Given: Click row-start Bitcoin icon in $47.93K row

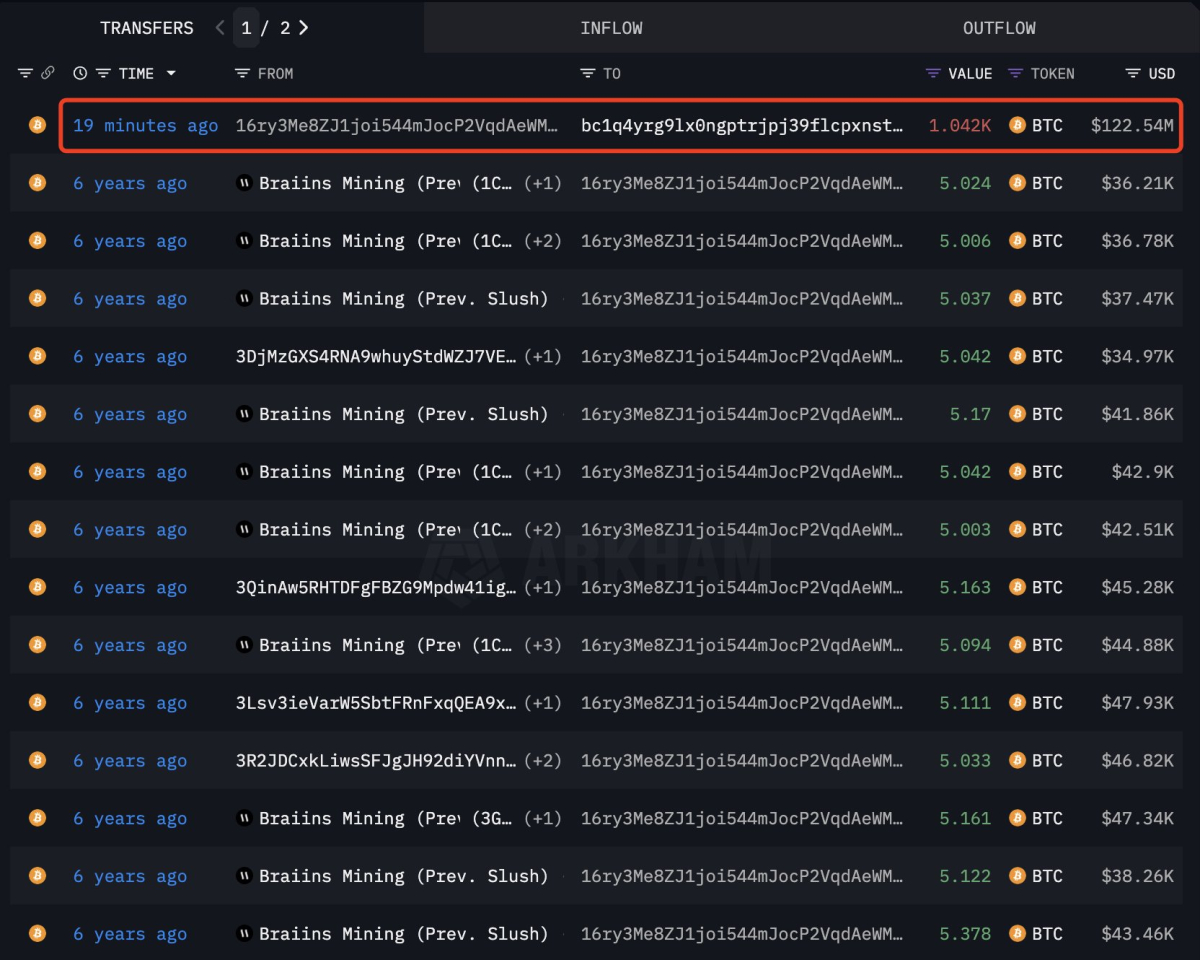Looking at the screenshot, I should point(37,703).
